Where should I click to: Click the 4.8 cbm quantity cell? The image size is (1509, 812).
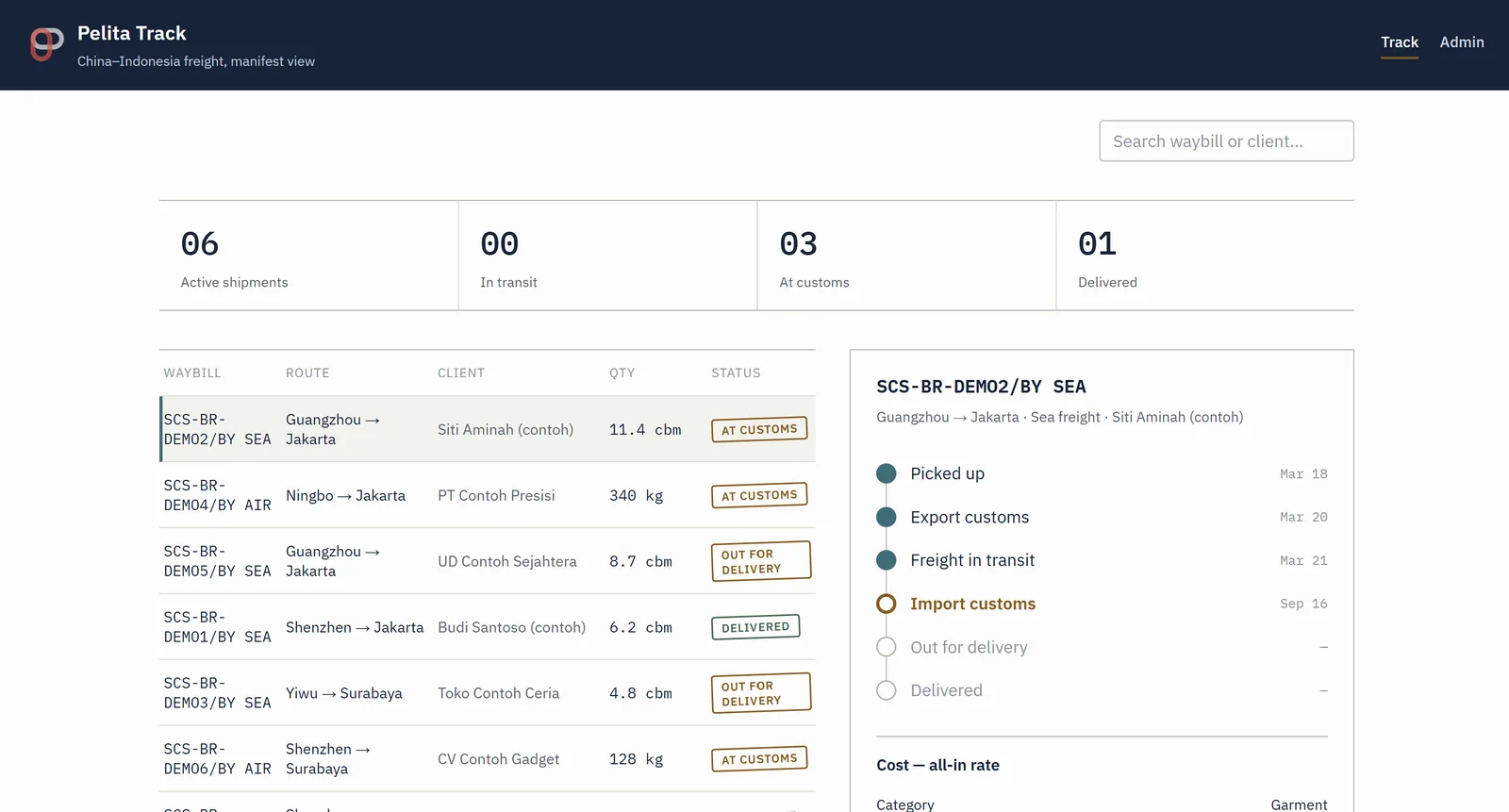pos(640,693)
